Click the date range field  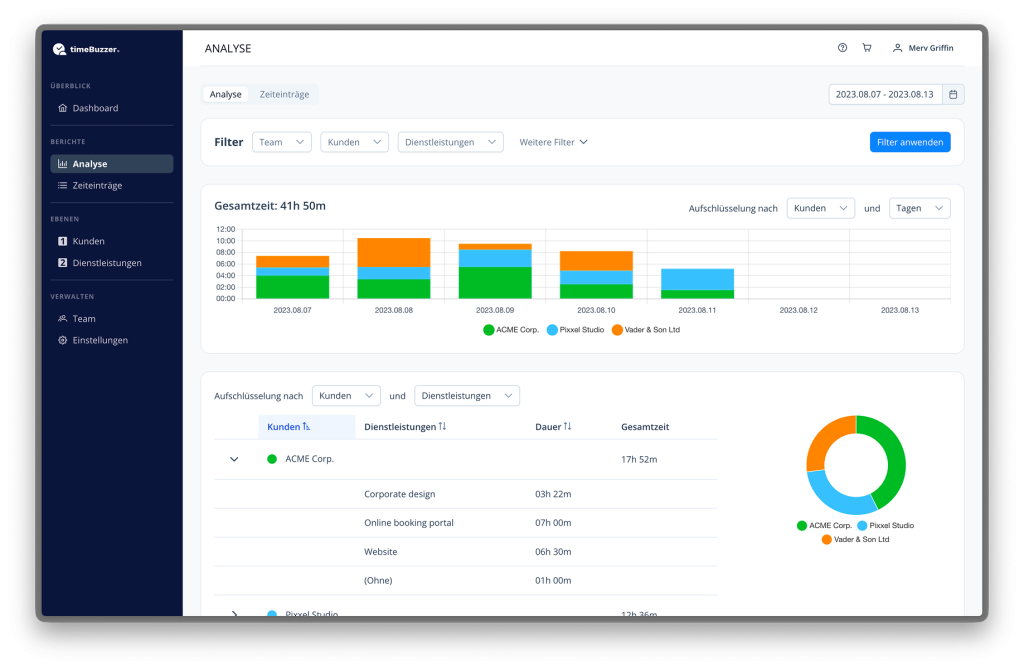point(885,94)
